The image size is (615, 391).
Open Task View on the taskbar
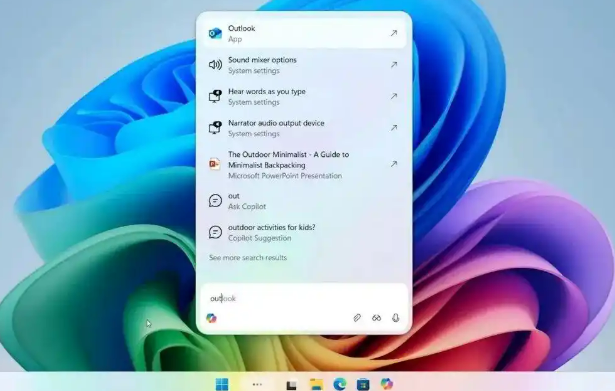[x=291, y=385]
